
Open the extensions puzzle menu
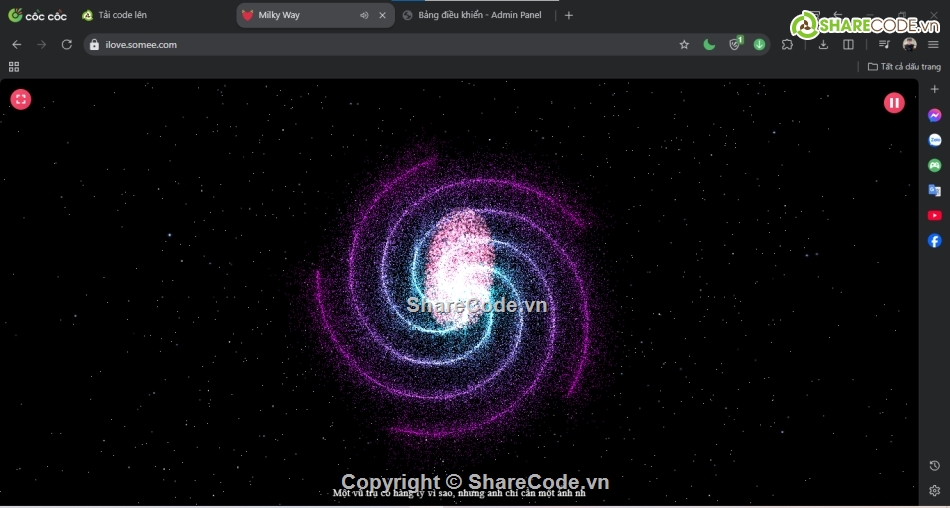[788, 44]
